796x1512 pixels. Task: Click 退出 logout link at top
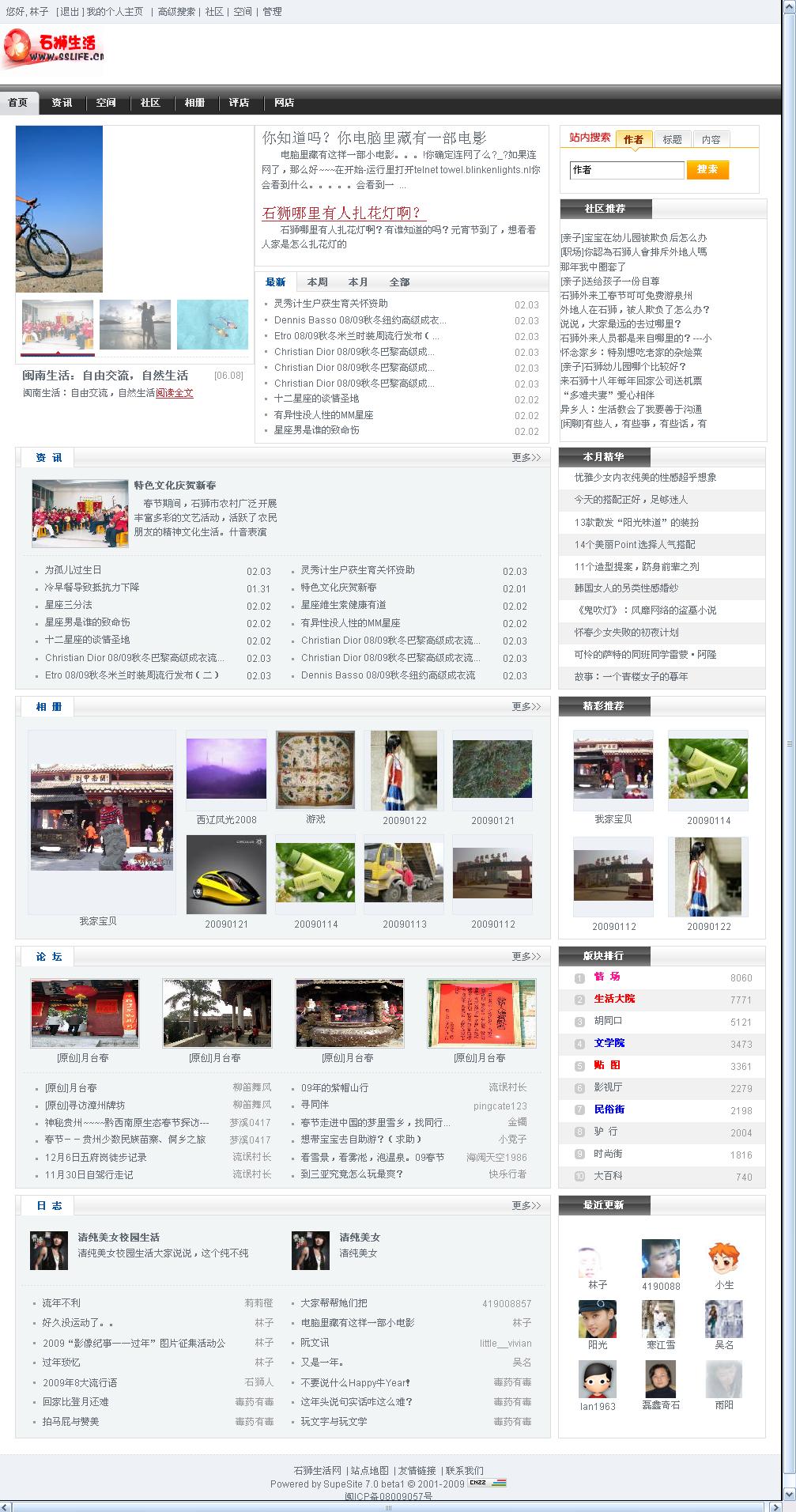[x=69, y=12]
